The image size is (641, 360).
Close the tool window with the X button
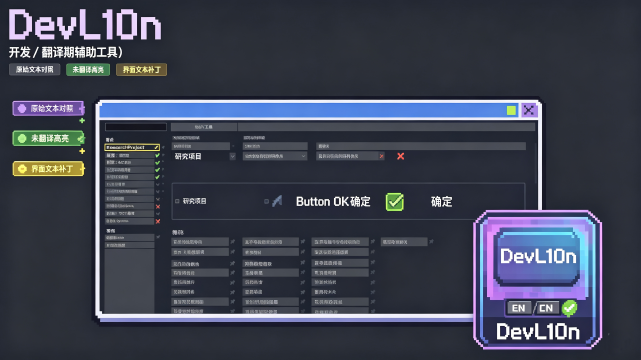(x=529, y=110)
